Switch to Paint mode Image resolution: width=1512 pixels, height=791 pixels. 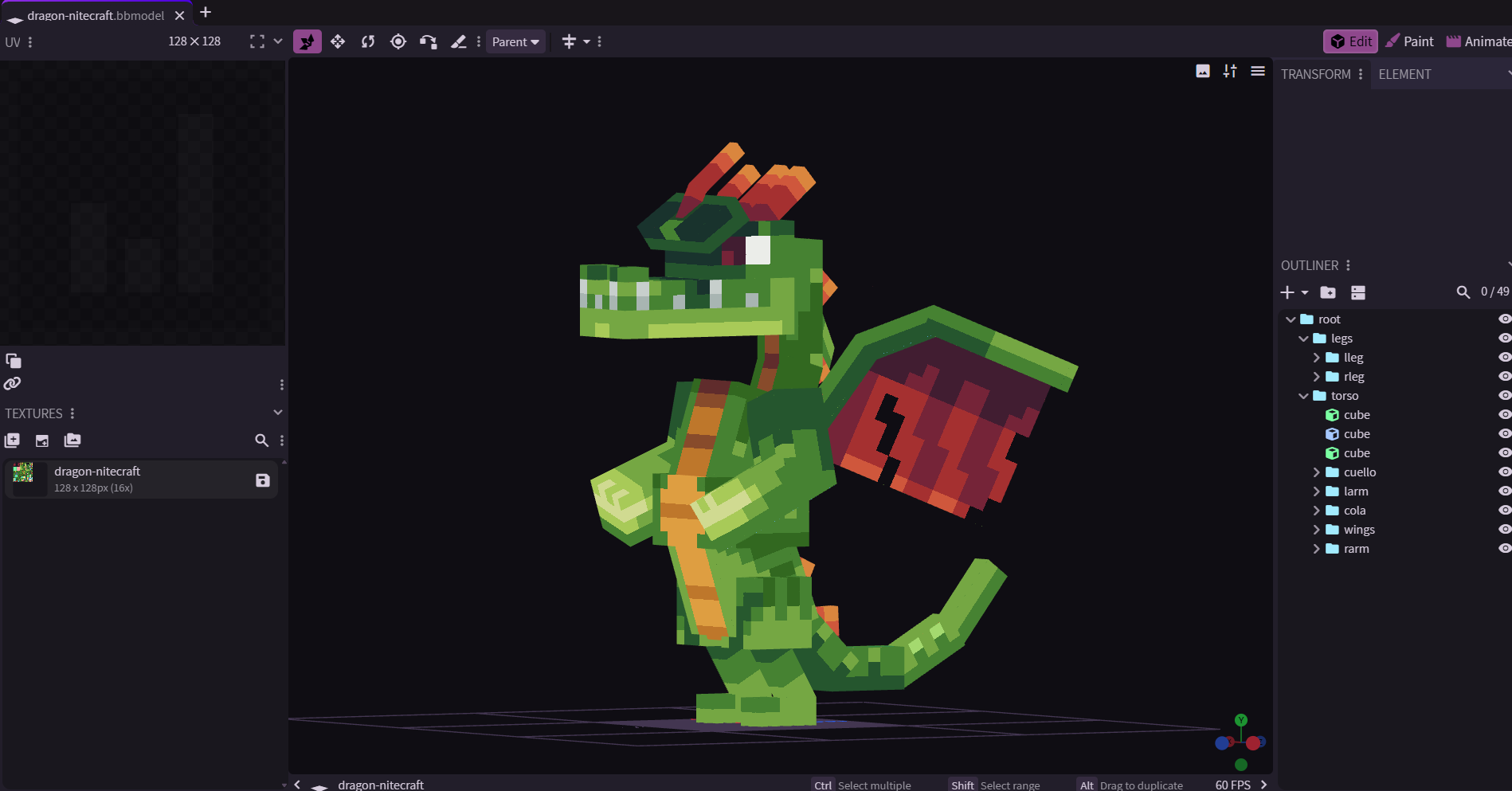pos(1409,41)
